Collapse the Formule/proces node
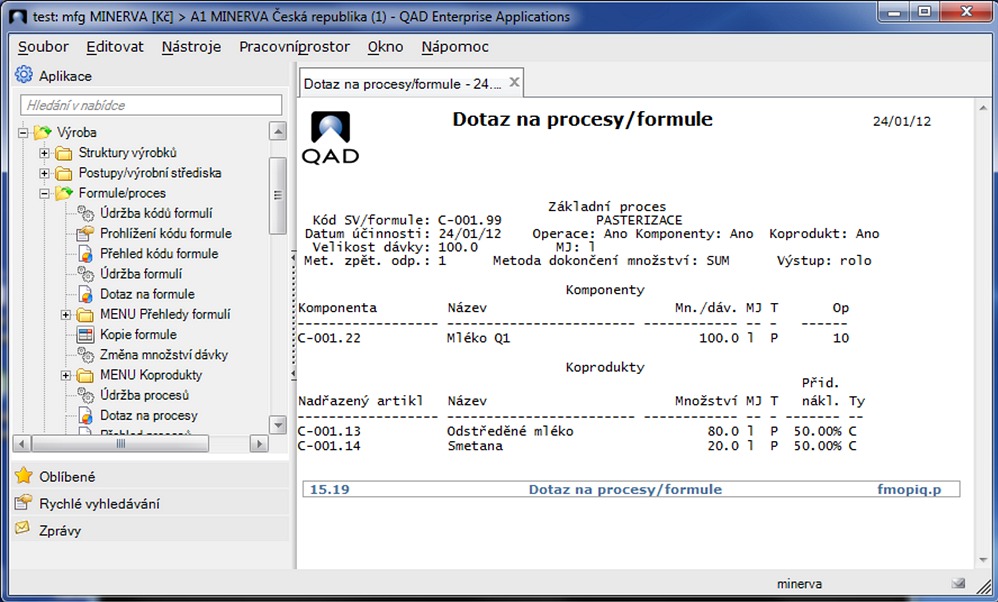Screen dimensions: 998x602 (x=44, y=193)
